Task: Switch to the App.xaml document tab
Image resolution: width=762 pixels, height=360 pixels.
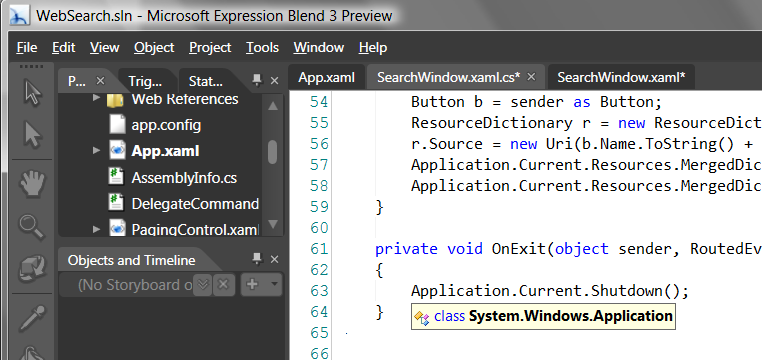Action: (326, 77)
